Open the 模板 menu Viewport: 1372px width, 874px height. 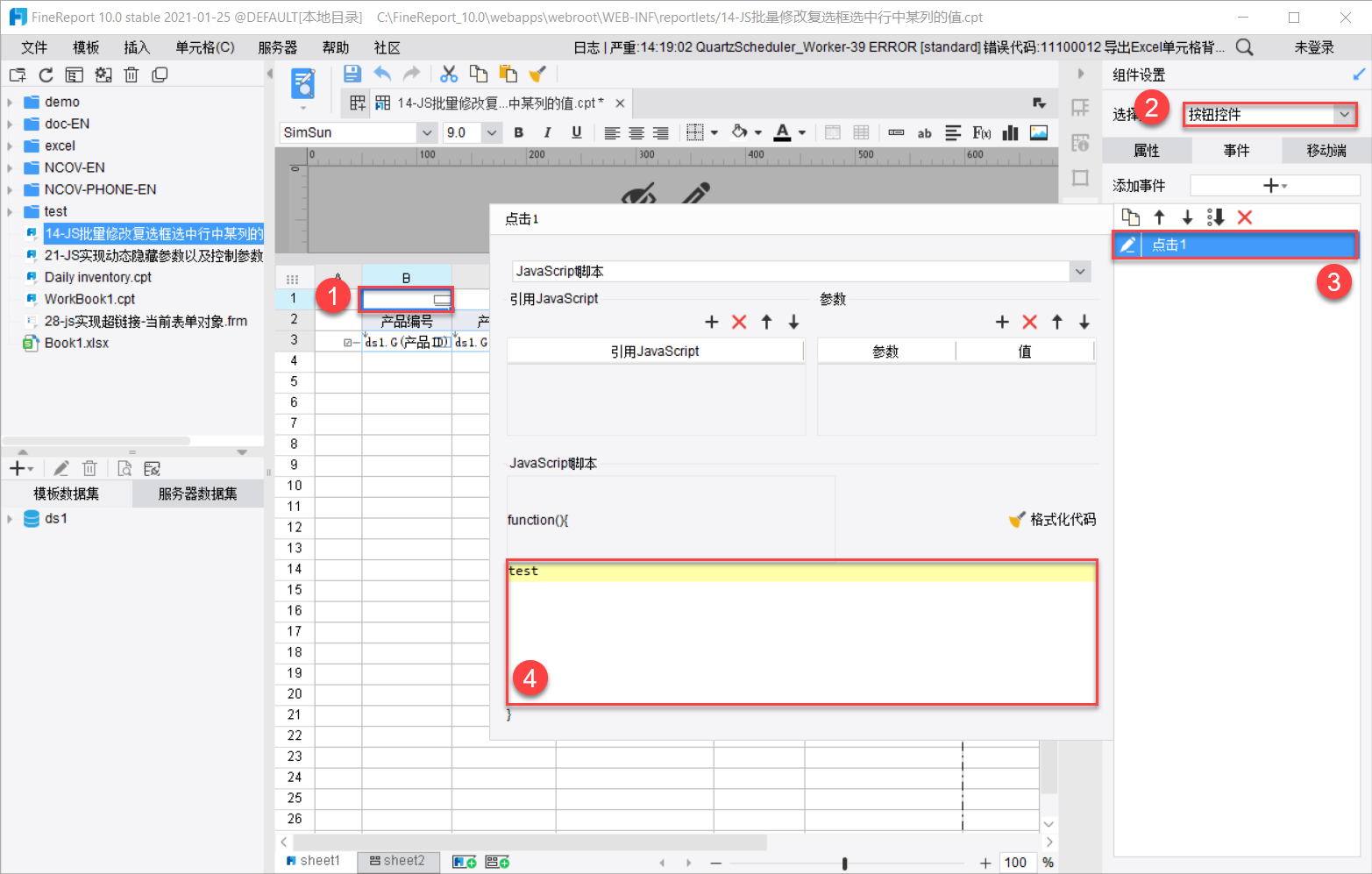[x=86, y=47]
